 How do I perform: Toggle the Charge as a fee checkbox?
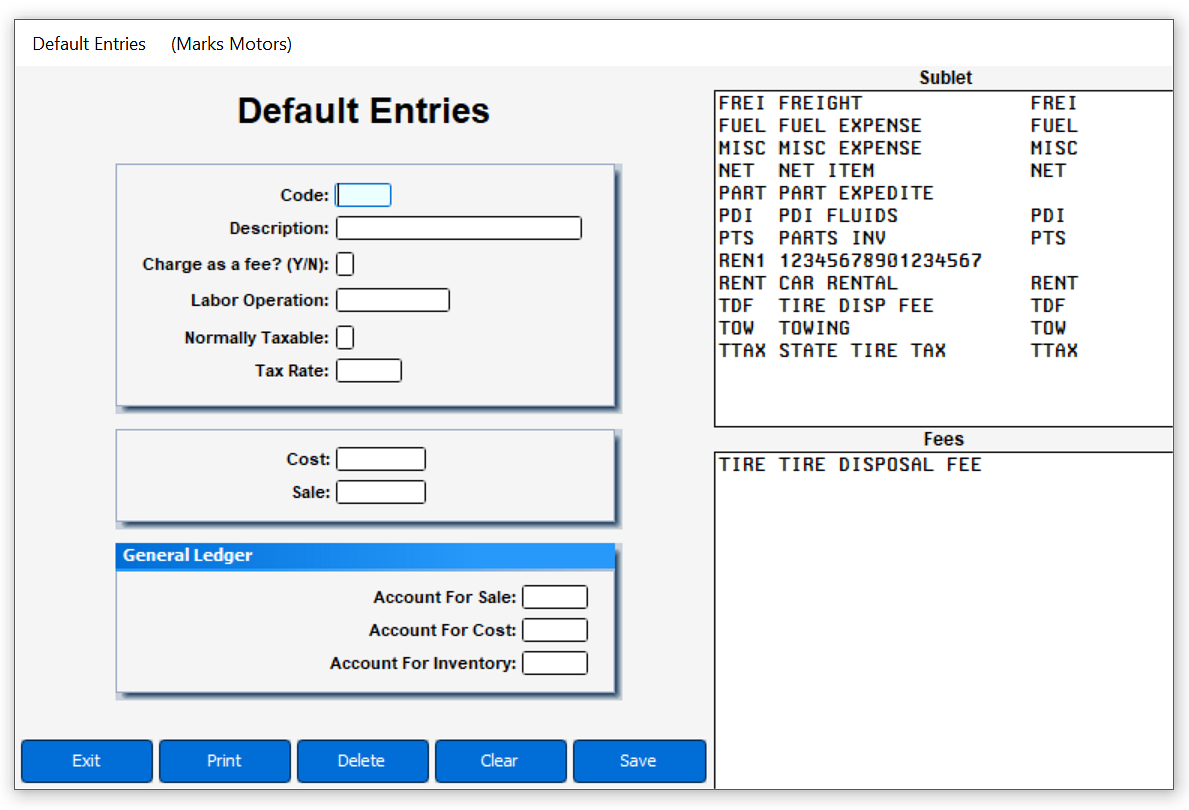[345, 264]
